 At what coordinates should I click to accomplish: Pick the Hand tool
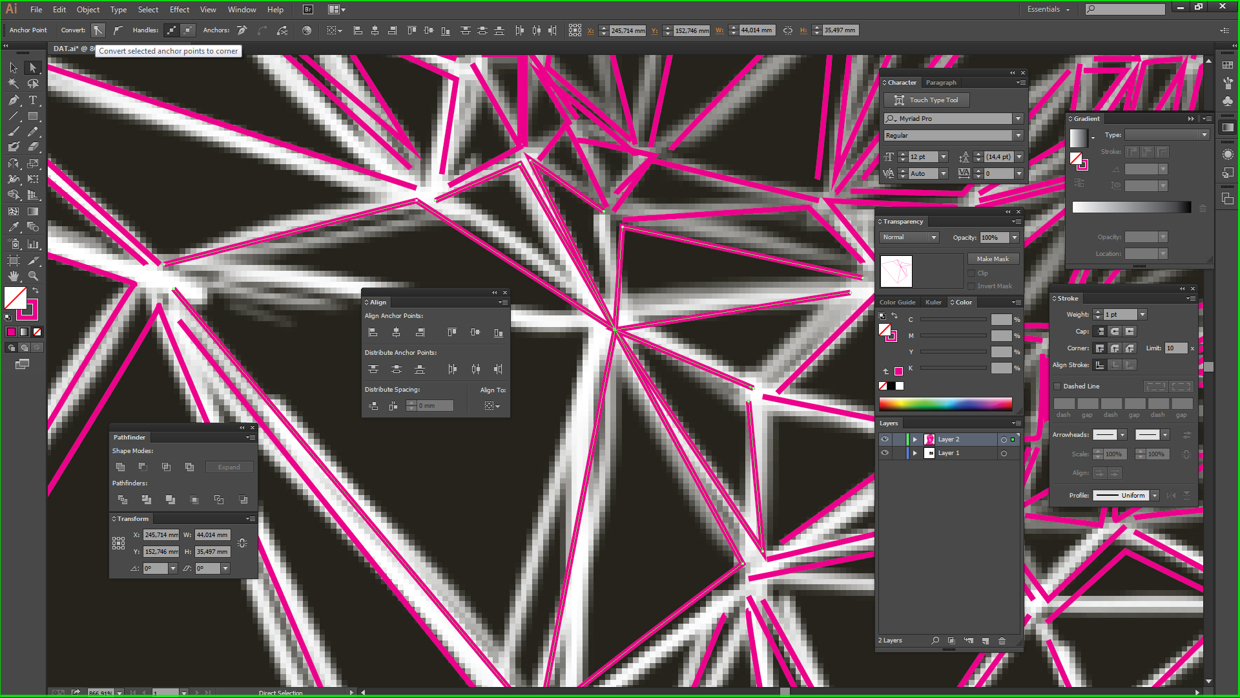coord(14,276)
